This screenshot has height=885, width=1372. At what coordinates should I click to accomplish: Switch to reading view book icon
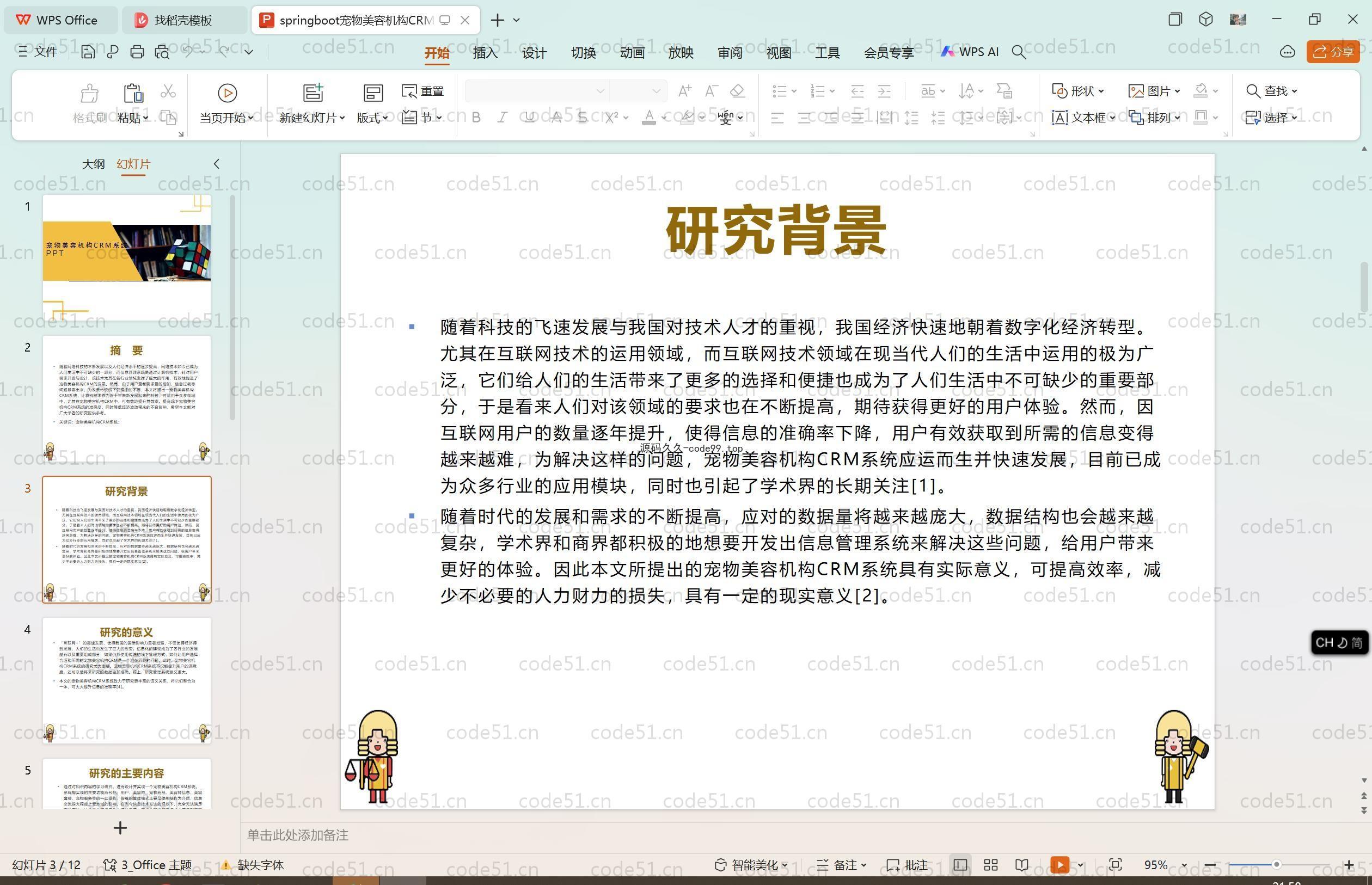click(1021, 865)
